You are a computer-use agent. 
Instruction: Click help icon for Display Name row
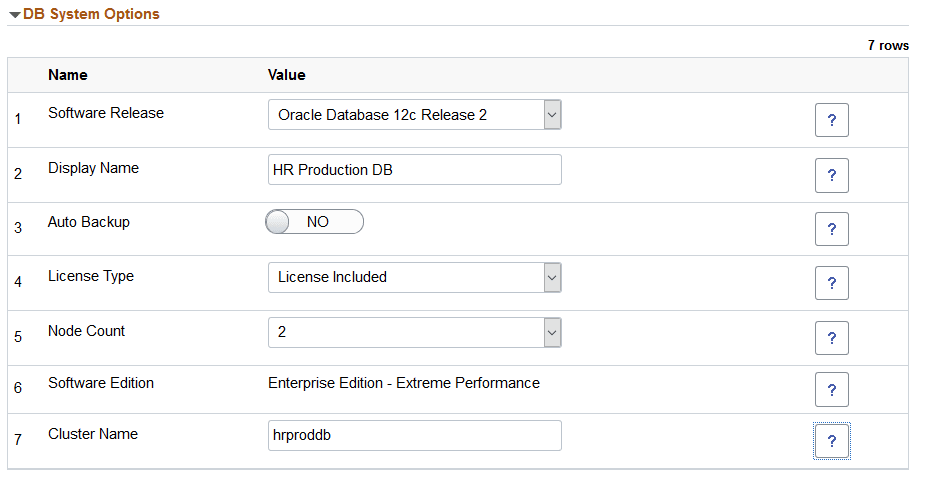pos(831,175)
